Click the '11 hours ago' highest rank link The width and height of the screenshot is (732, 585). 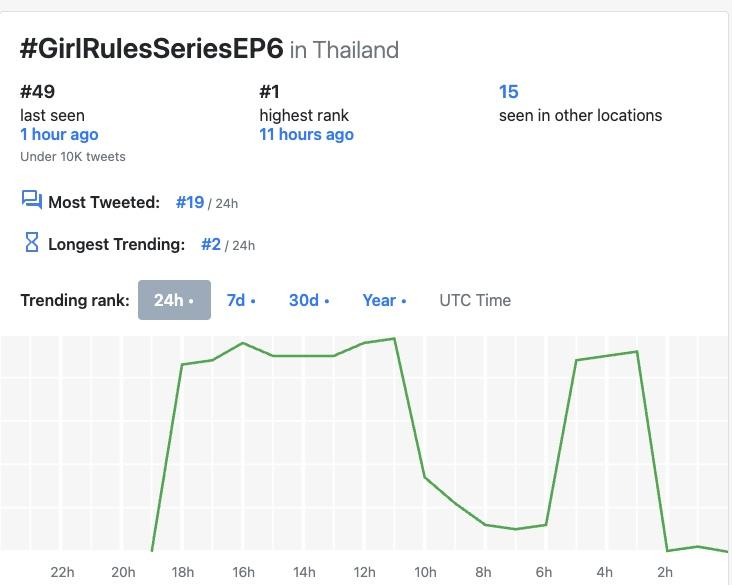click(306, 134)
